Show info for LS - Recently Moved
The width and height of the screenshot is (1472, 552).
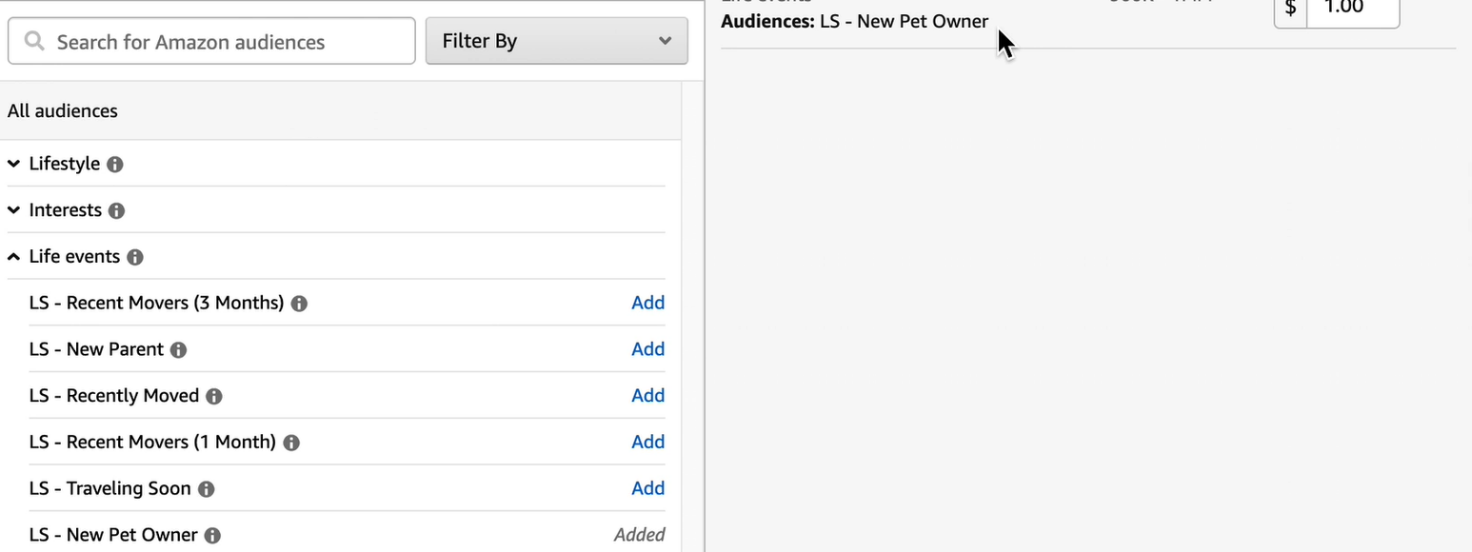pos(214,396)
